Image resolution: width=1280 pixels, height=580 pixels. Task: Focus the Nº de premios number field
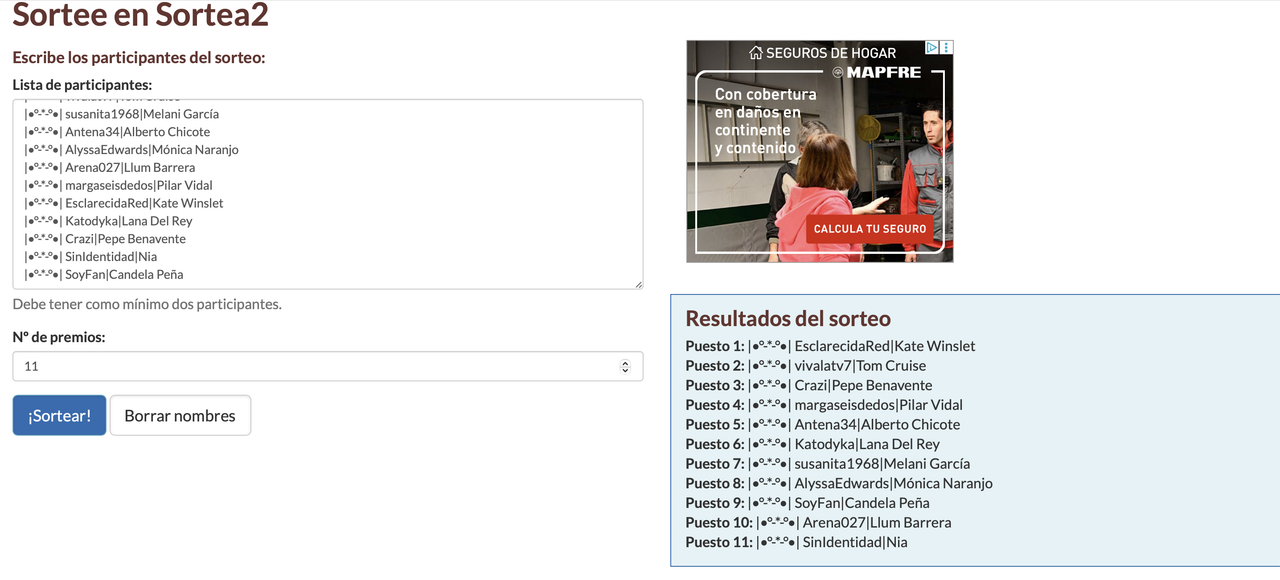click(x=327, y=366)
